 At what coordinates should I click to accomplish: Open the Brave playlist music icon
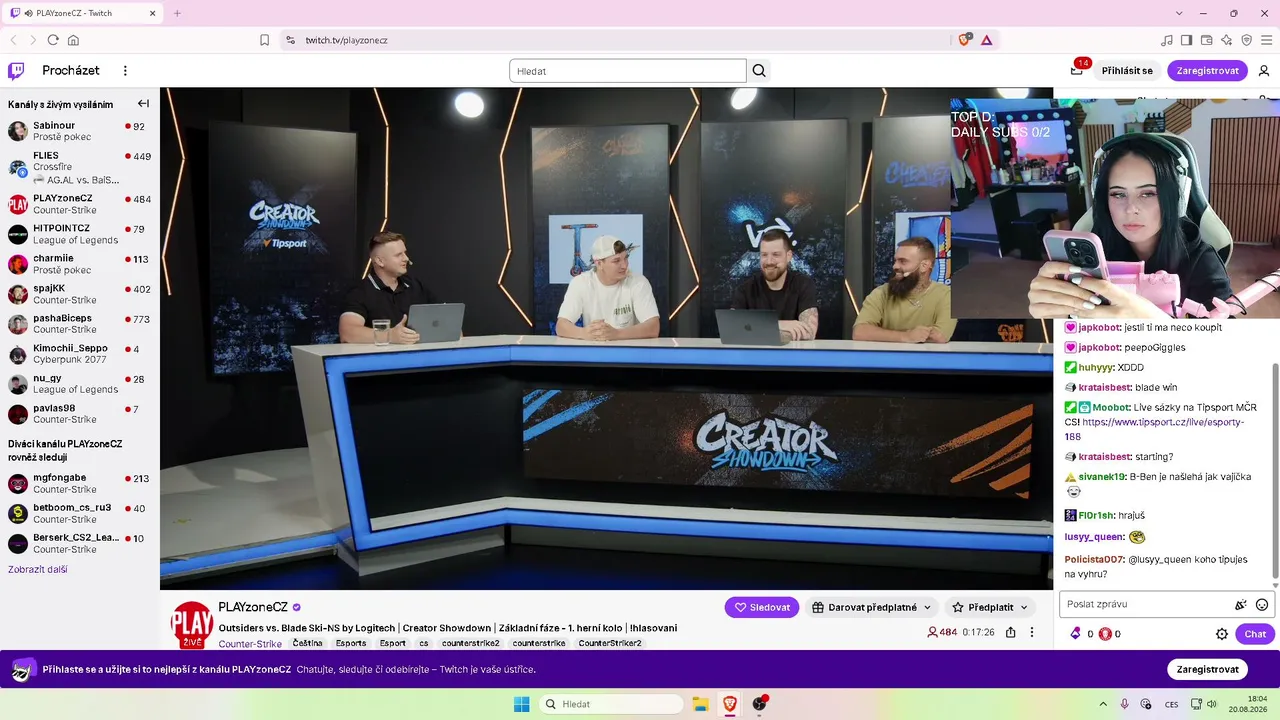click(1166, 40)
